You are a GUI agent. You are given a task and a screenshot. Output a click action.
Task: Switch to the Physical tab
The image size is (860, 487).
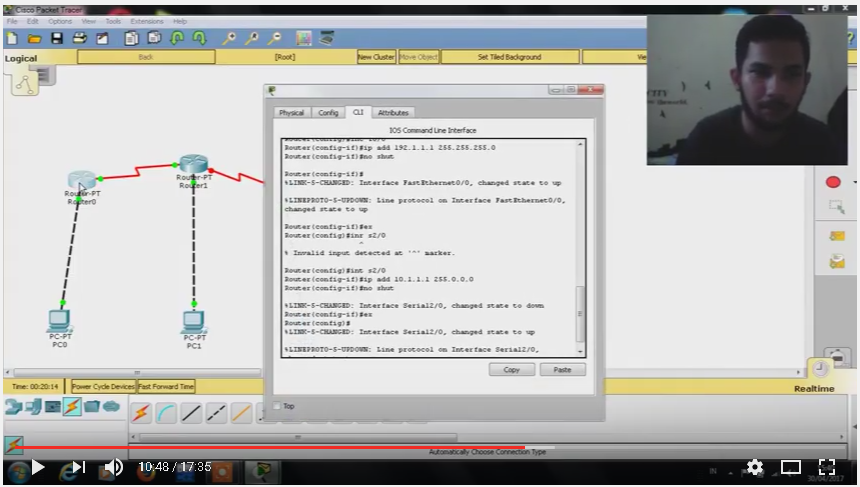tap(291, 112)
